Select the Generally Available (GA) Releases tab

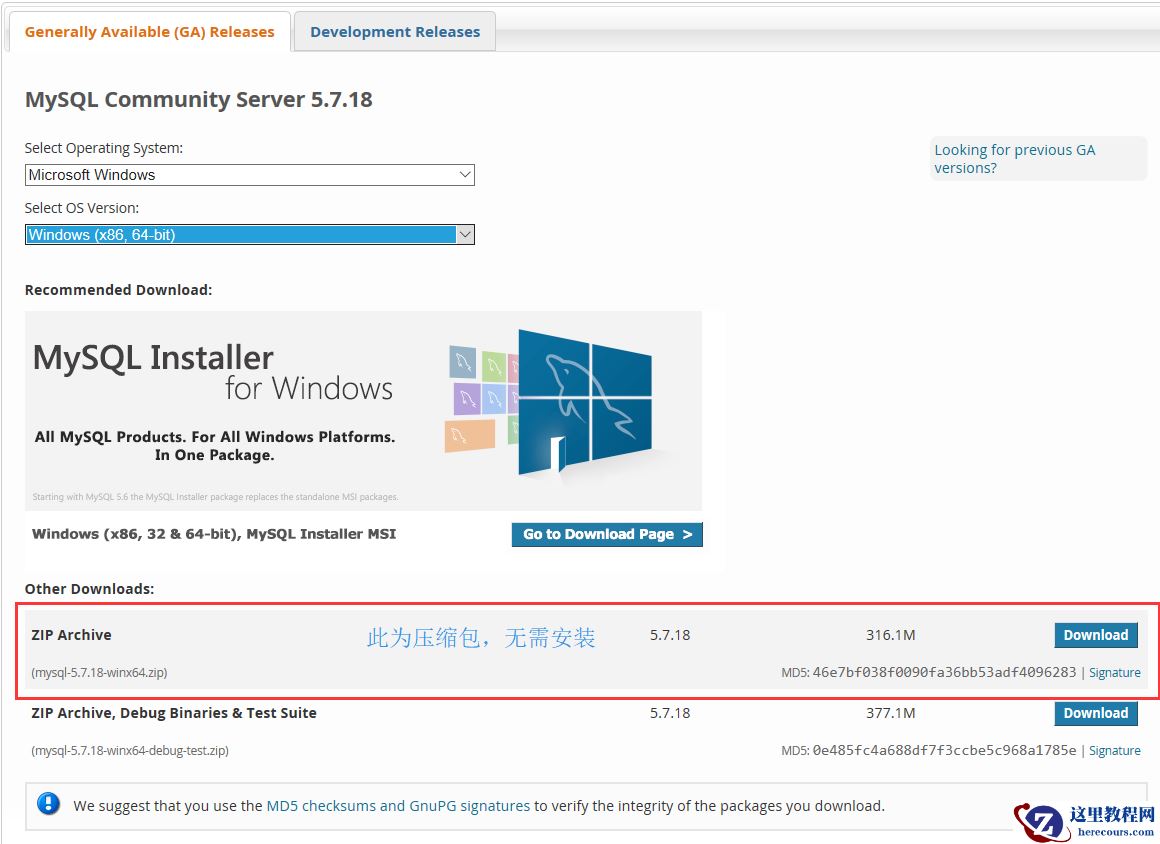148,31
